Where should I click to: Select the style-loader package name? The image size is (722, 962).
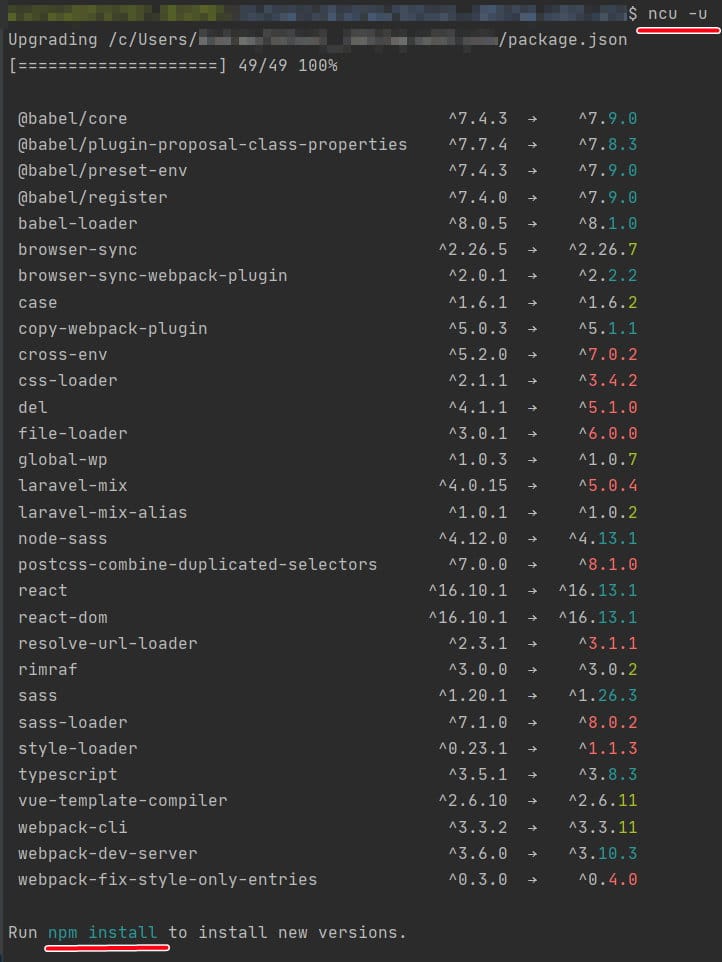tap(77, 748)
